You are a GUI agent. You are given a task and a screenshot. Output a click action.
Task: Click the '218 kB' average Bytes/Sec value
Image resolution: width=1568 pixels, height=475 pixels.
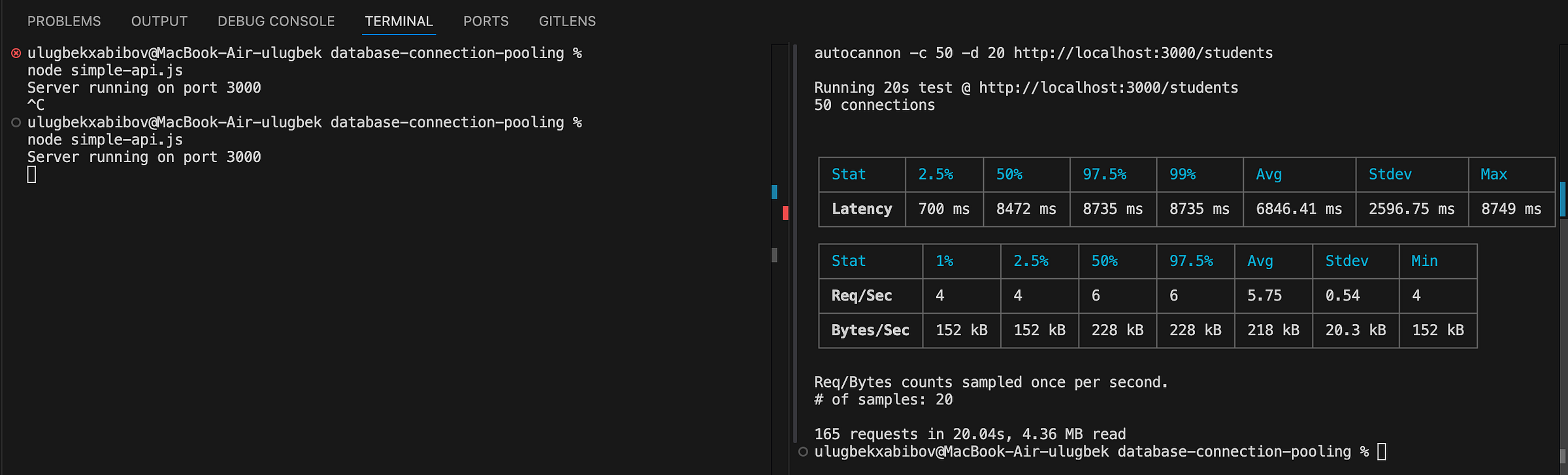(1273, 330)
